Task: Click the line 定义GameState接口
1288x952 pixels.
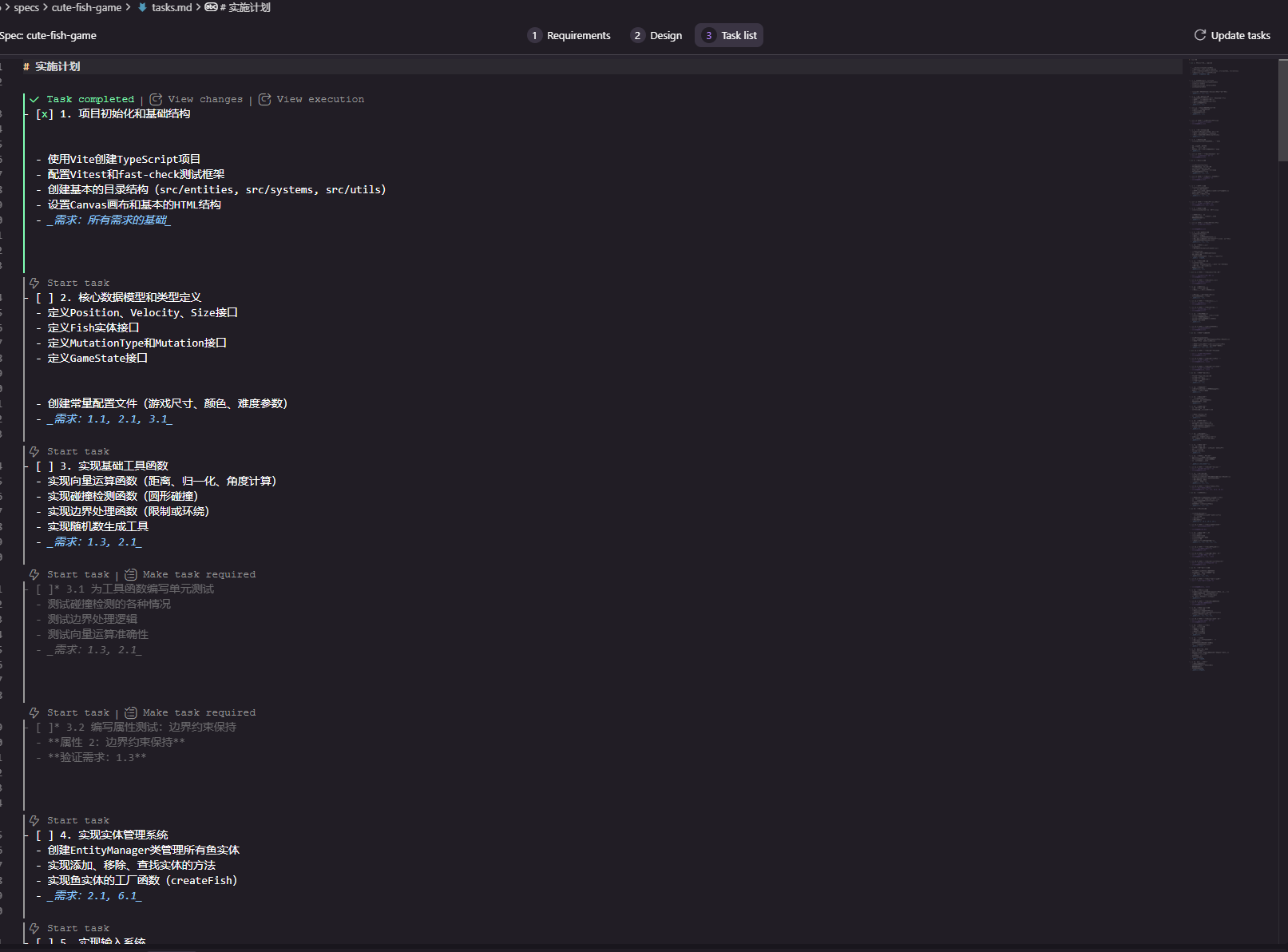Action: click(97, 359)
